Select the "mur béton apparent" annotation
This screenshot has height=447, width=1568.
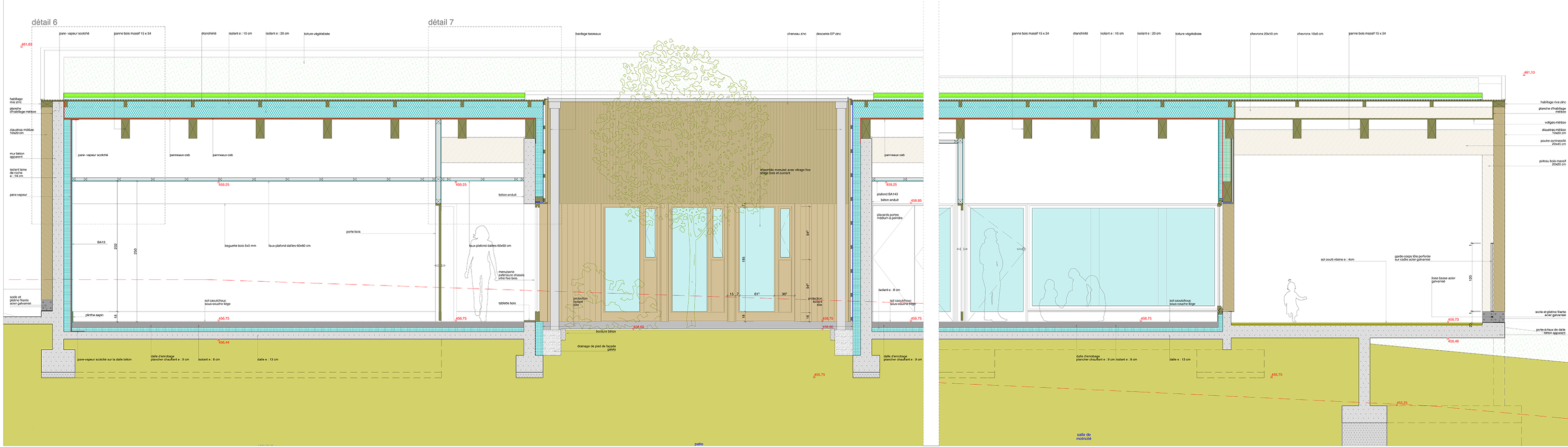click(17, 155)
